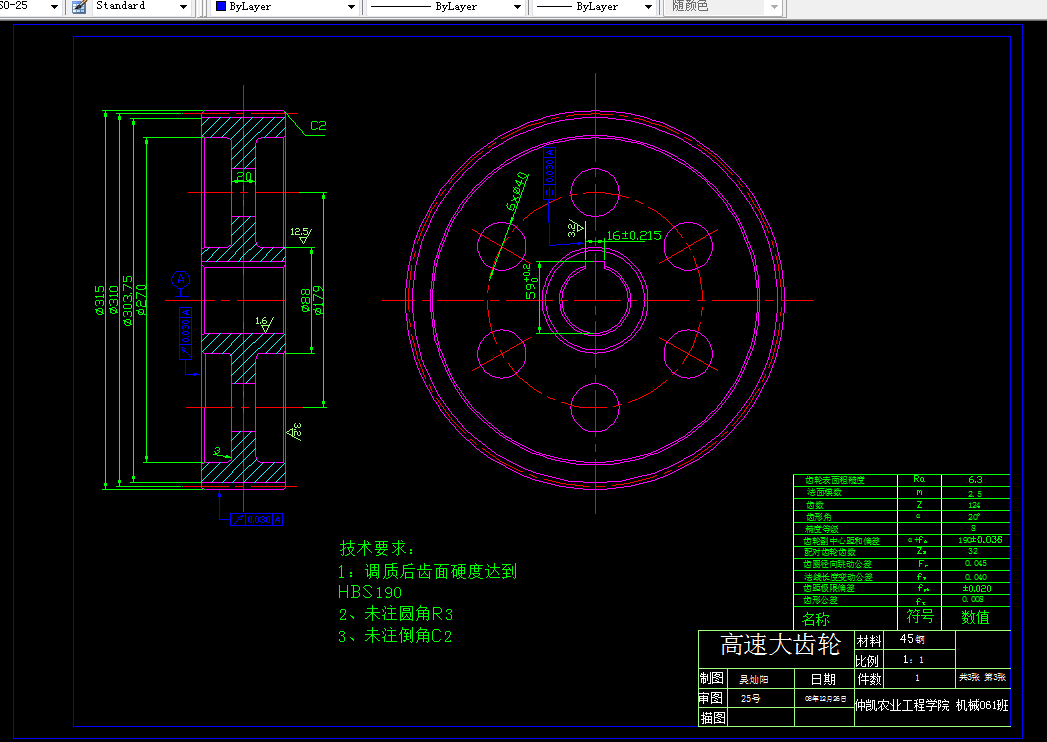The width and height of the screenshot is (1047, 742).
Task: Select the 制图 title block label
Action: tap(712, 679)
